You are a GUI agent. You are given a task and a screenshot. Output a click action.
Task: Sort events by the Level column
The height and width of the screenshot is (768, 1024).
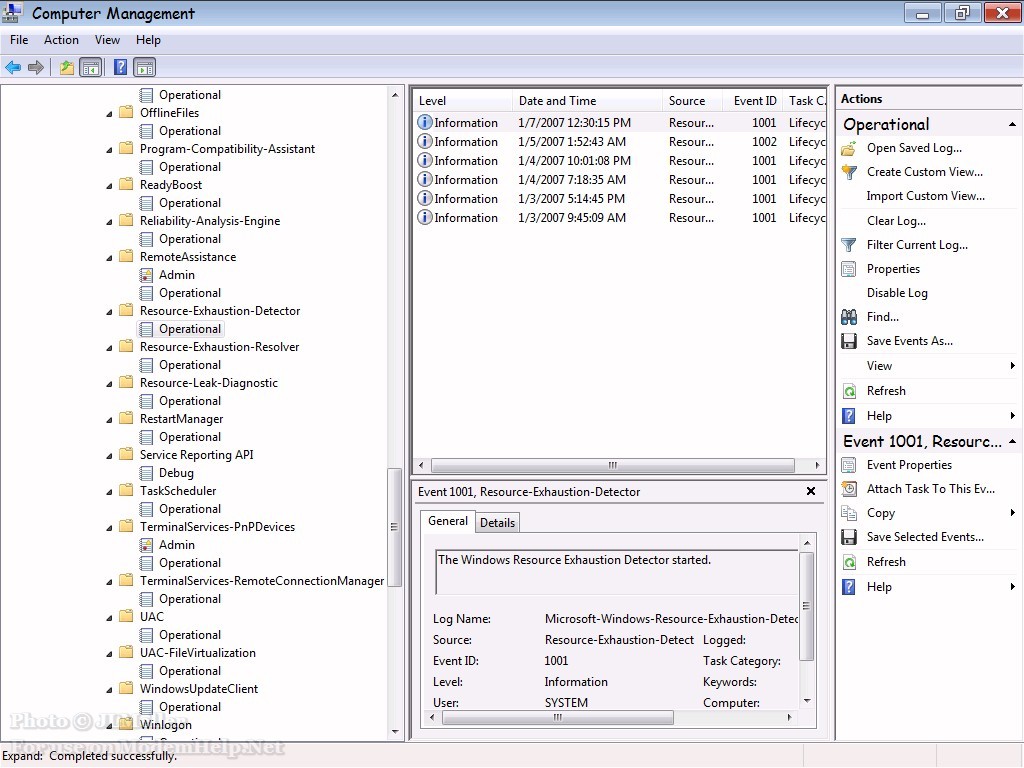(462, 101)
